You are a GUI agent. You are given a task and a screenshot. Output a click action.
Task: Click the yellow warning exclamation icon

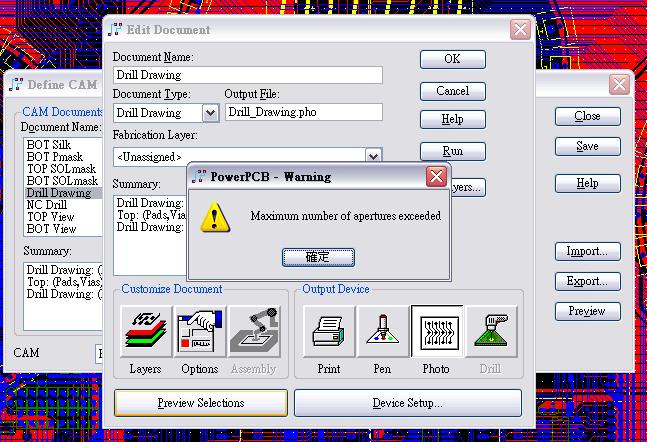coord(215,217)
